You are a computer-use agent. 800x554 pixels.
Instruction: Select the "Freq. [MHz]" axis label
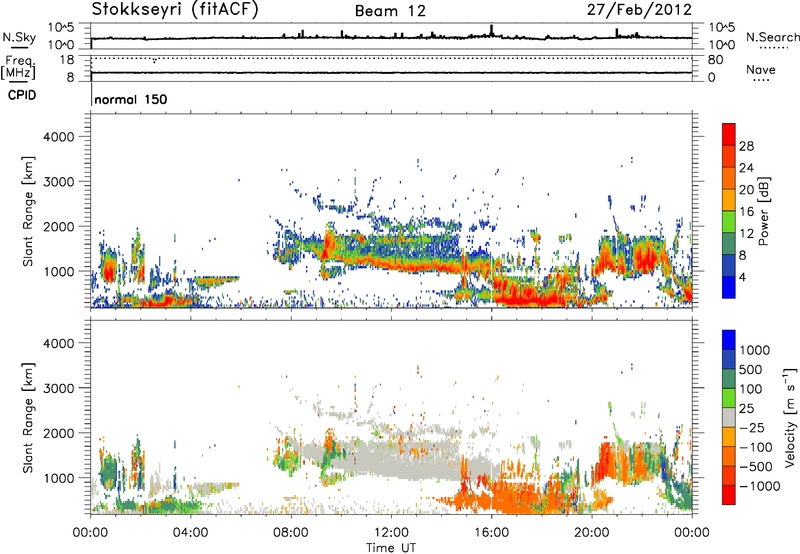[x=18, y=67]
